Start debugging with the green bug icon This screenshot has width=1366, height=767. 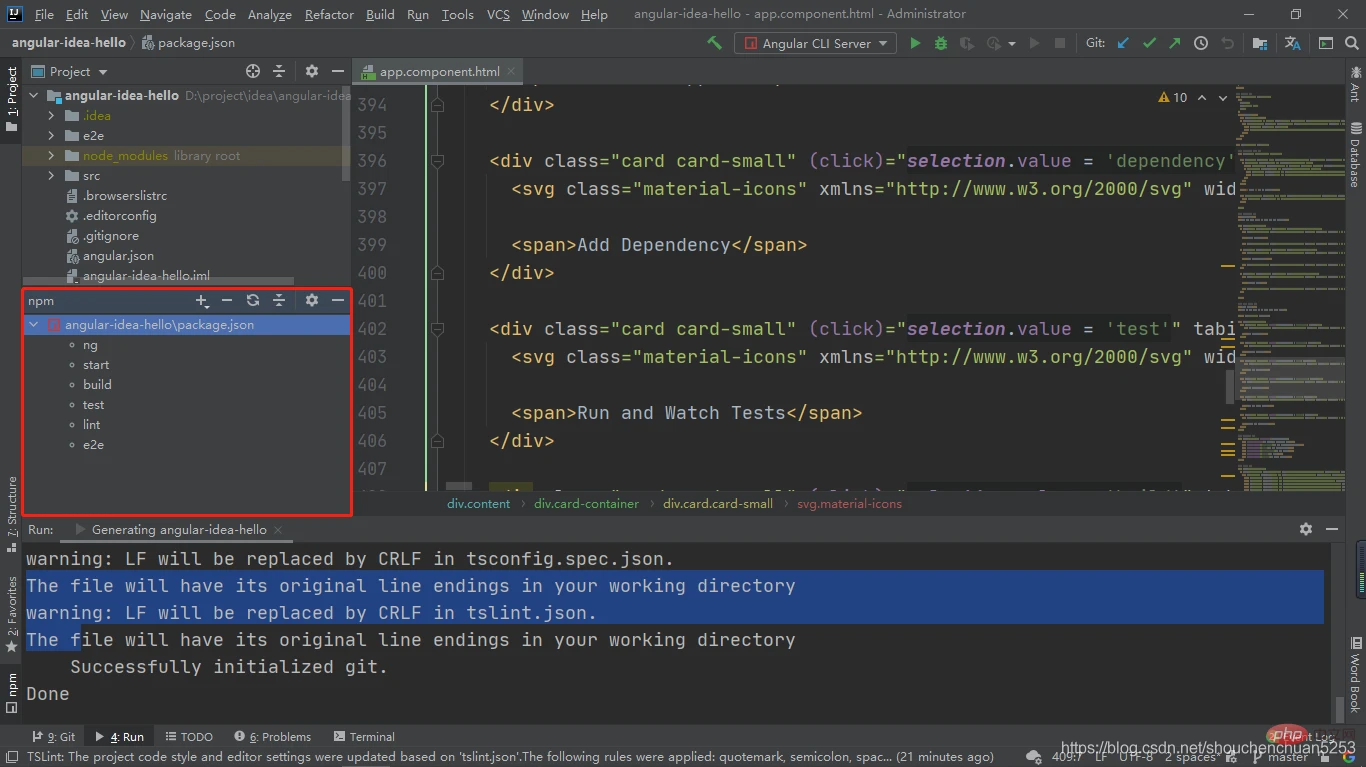[x=941, y=43]
